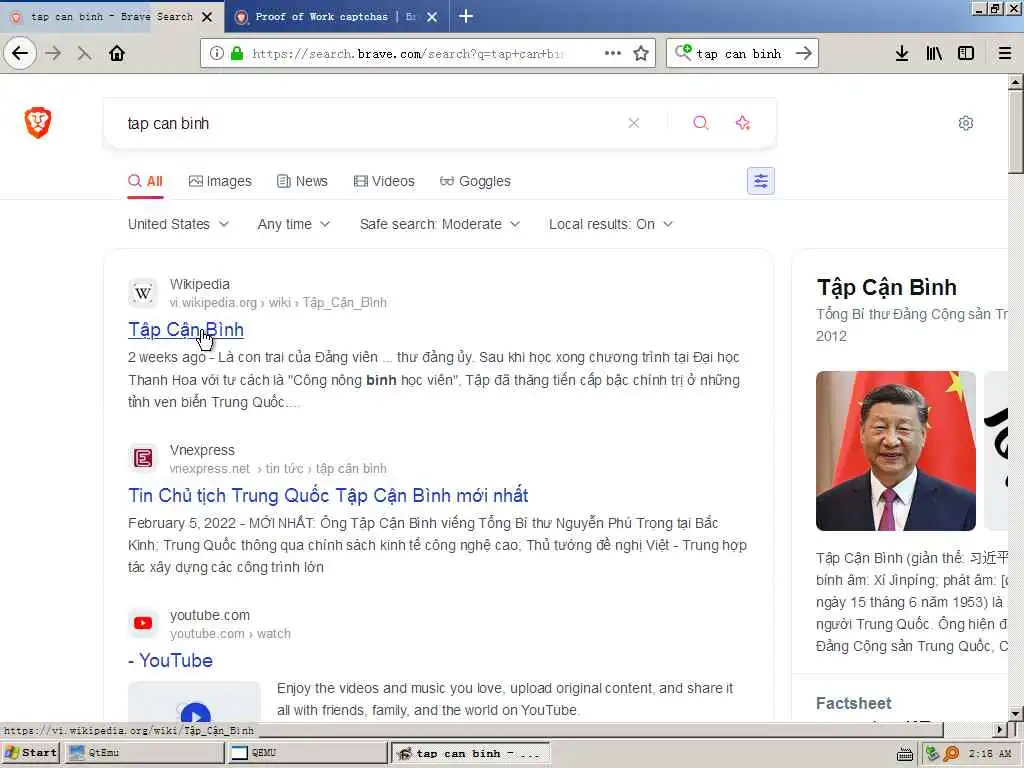1024x768 pixels.
Task: Click the network tray icon by the clock
Action: 933,754
